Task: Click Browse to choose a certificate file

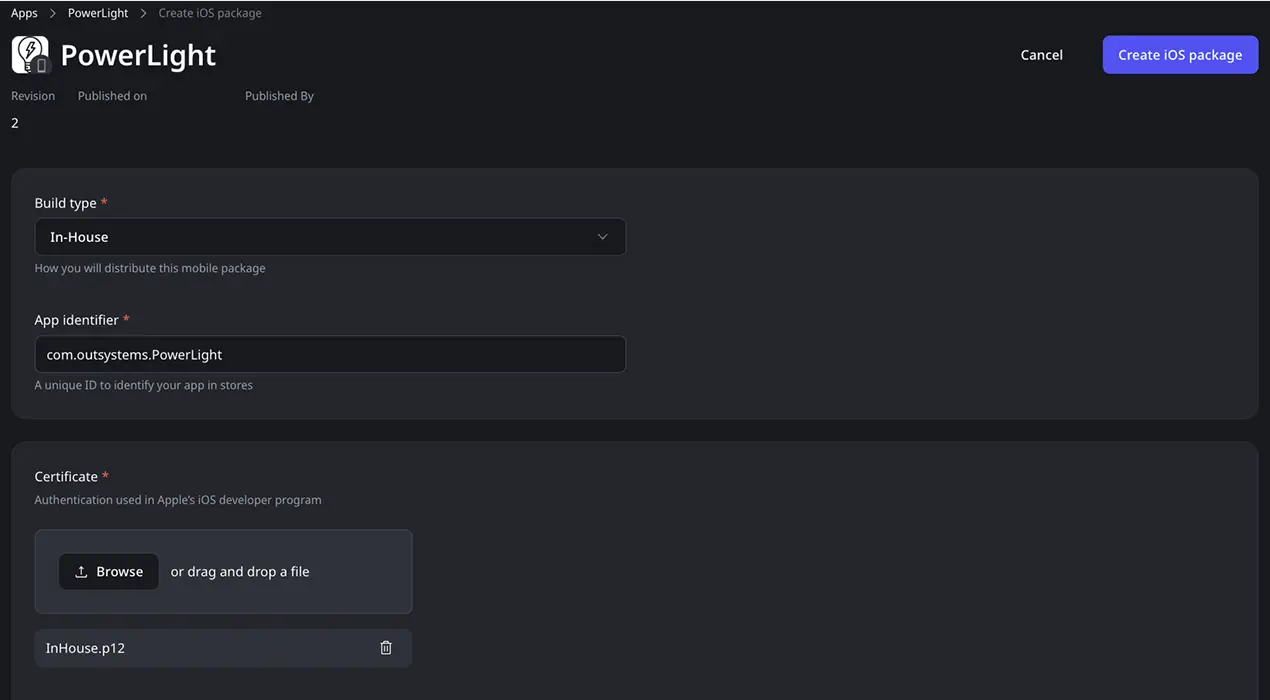Action: click(109, 571)
